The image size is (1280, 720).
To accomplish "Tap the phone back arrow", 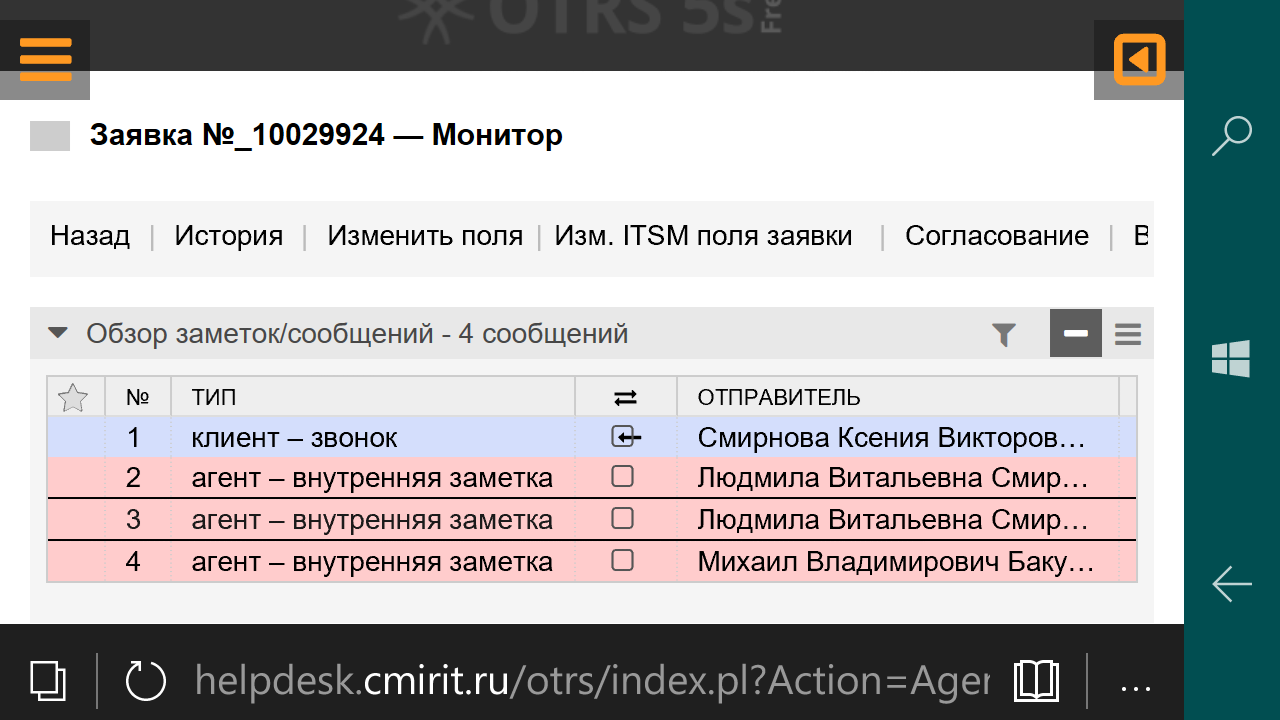I will (1232, 584).
